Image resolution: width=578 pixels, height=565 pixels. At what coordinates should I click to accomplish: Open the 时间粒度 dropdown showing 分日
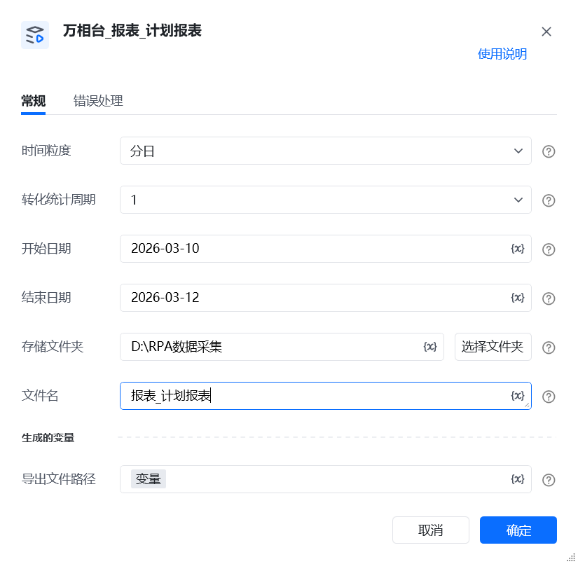point(325,151)
